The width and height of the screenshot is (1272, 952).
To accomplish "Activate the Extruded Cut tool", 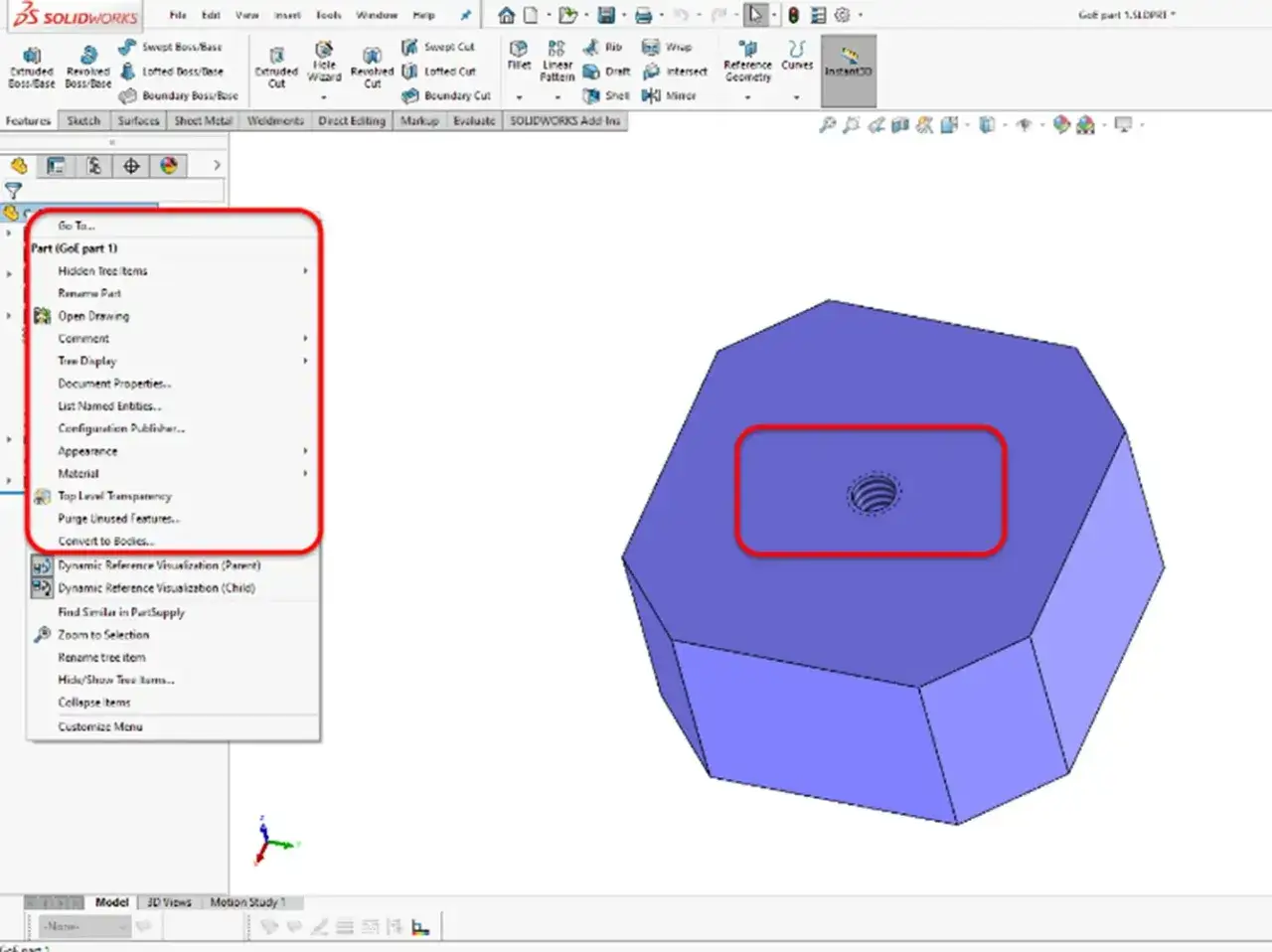I will coord(276,67).
